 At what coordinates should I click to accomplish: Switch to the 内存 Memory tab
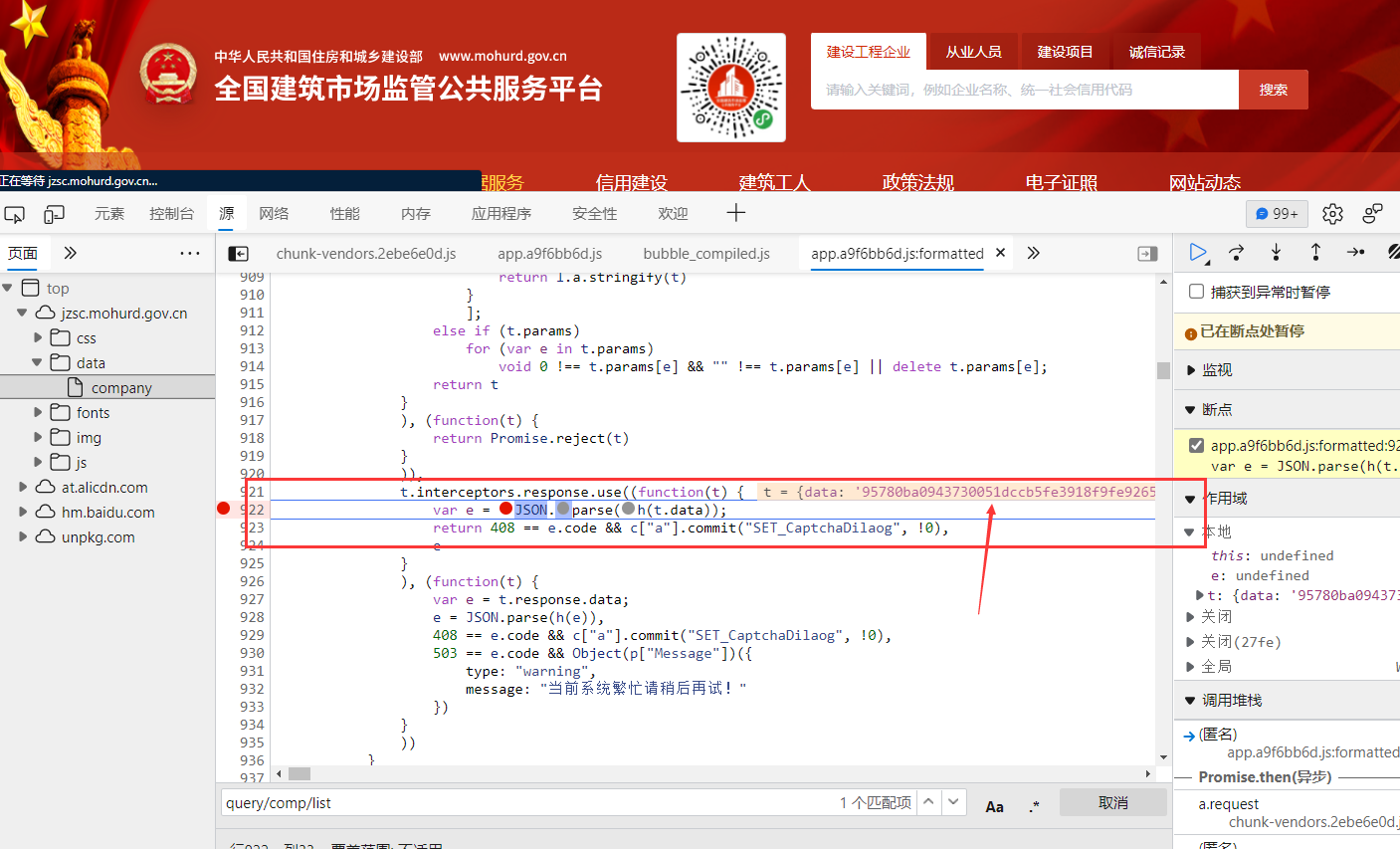pos(416,214)
